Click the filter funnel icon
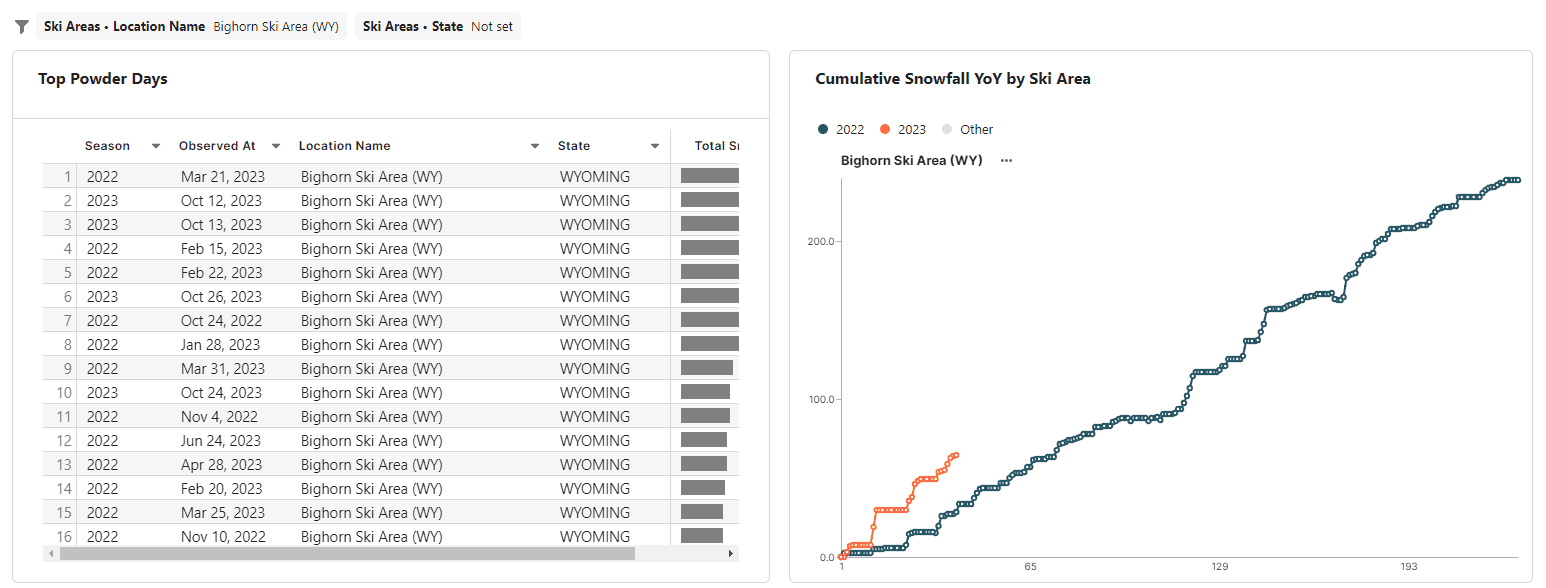1546x588 pixels. (22, 27)
